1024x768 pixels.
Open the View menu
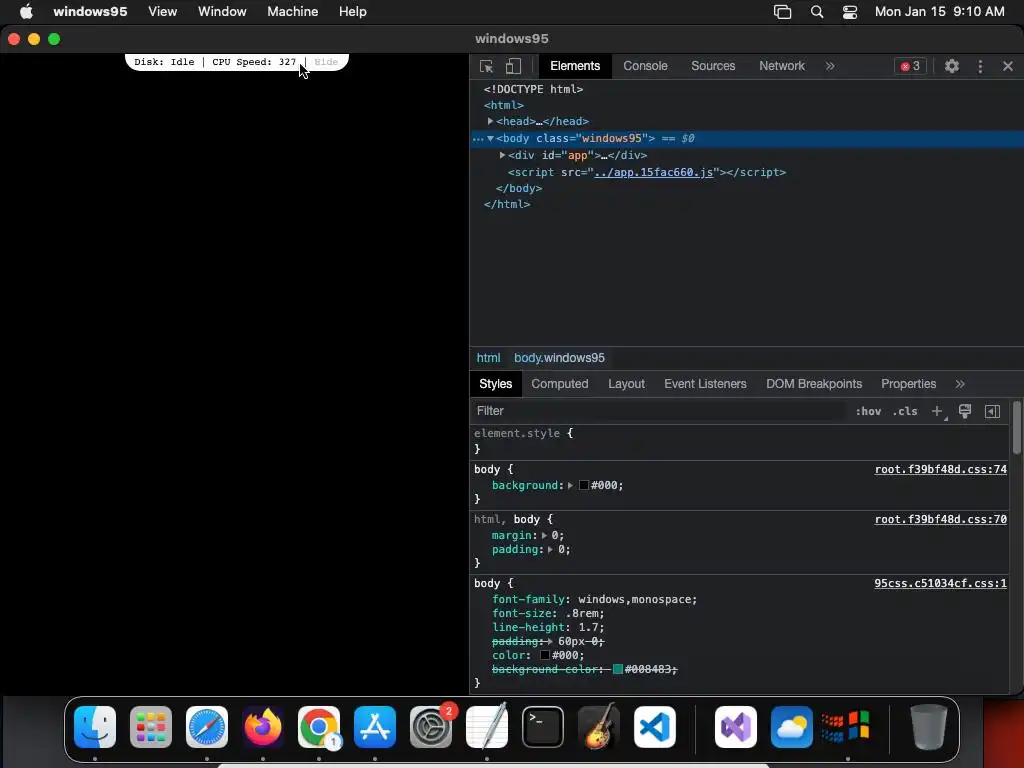pyautogui.click(x=162, y=12)
